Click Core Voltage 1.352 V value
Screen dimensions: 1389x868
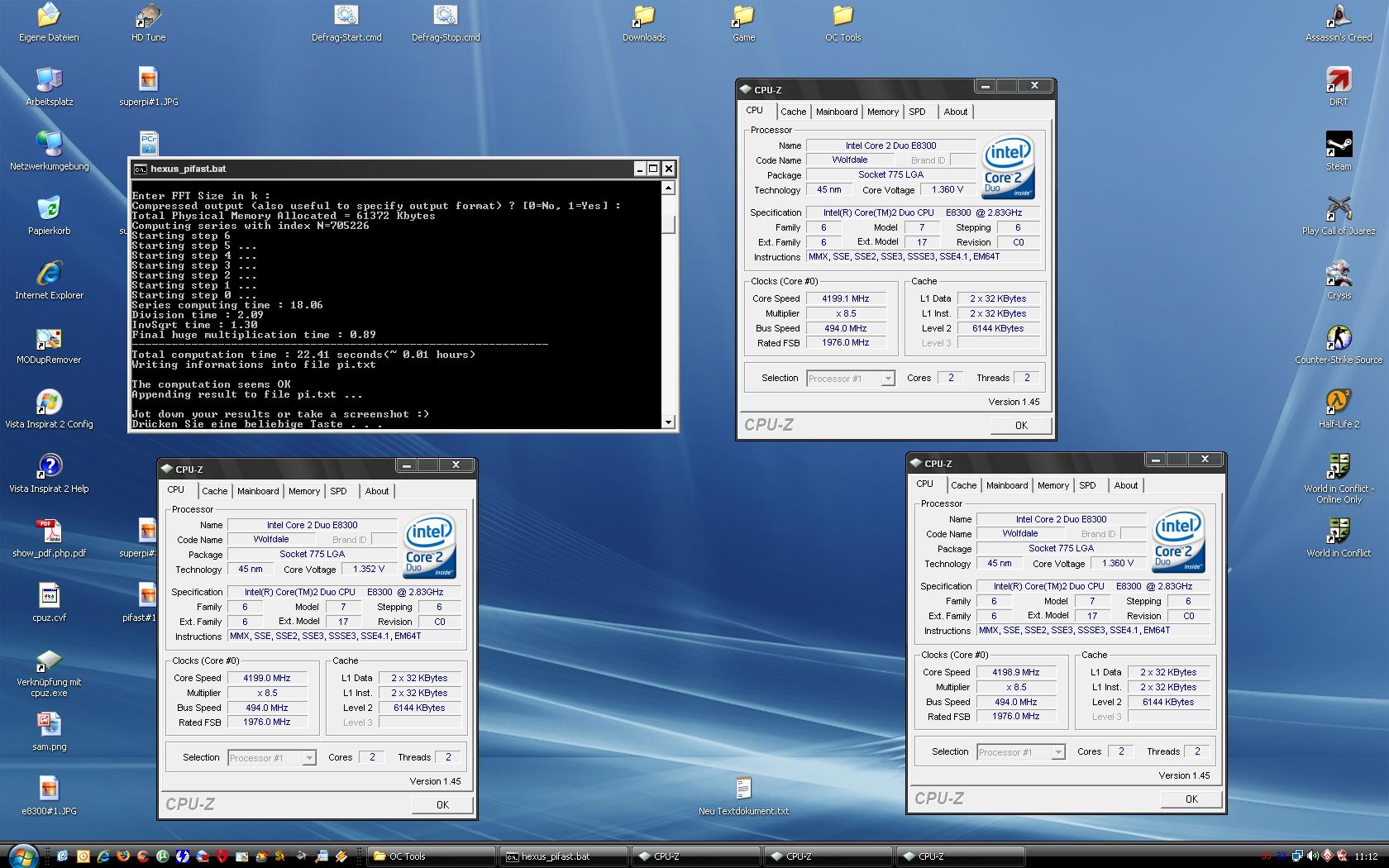[368, 569]
